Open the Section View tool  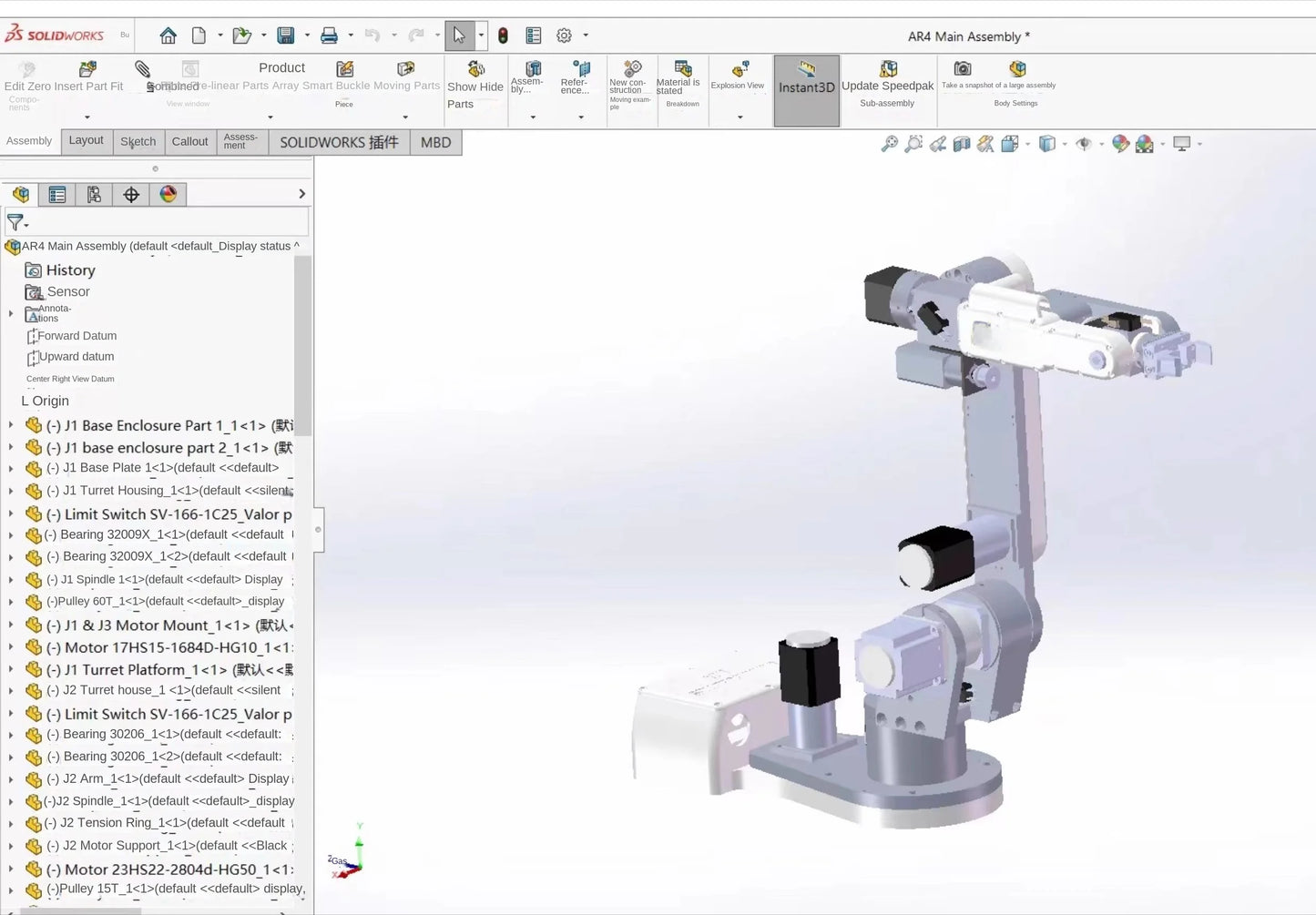(x=962, y=143)
